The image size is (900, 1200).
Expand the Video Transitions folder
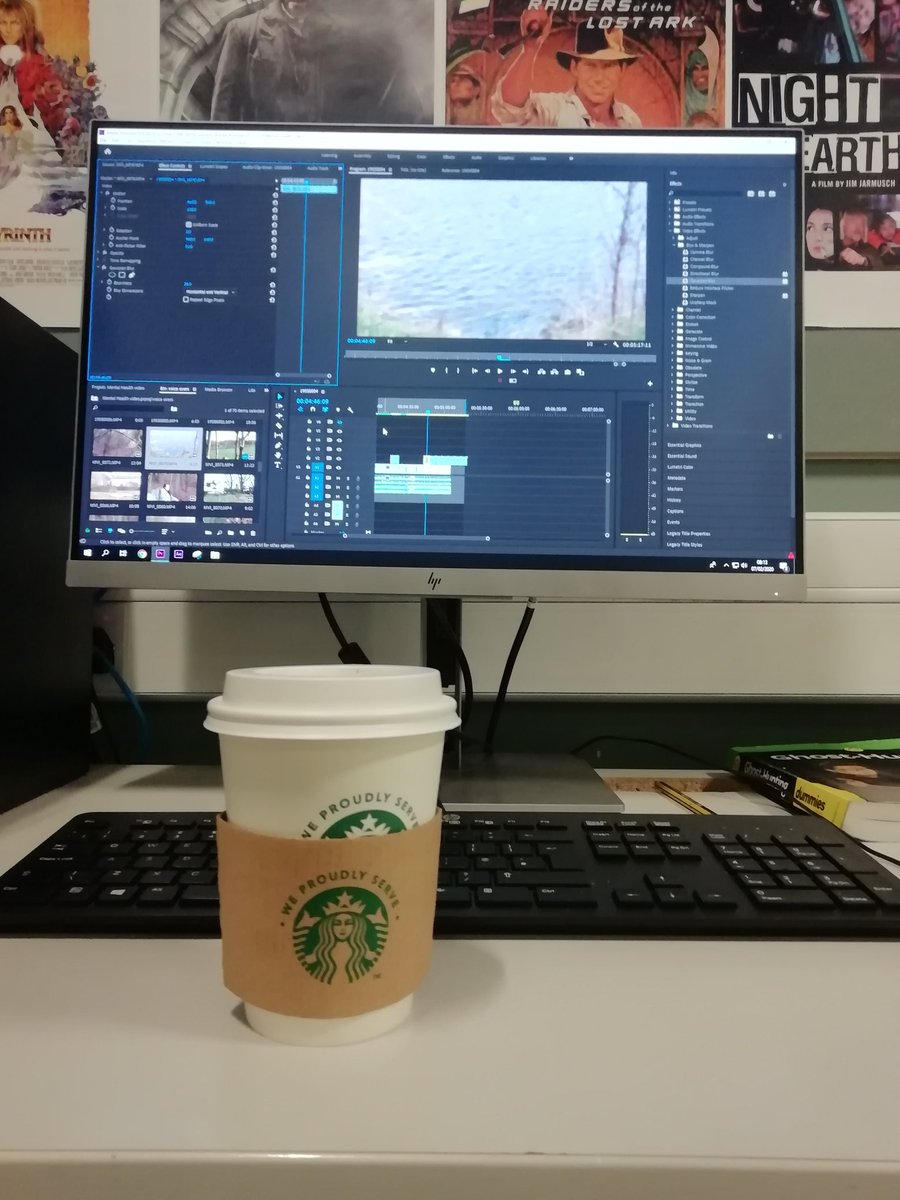coord(668,425)
